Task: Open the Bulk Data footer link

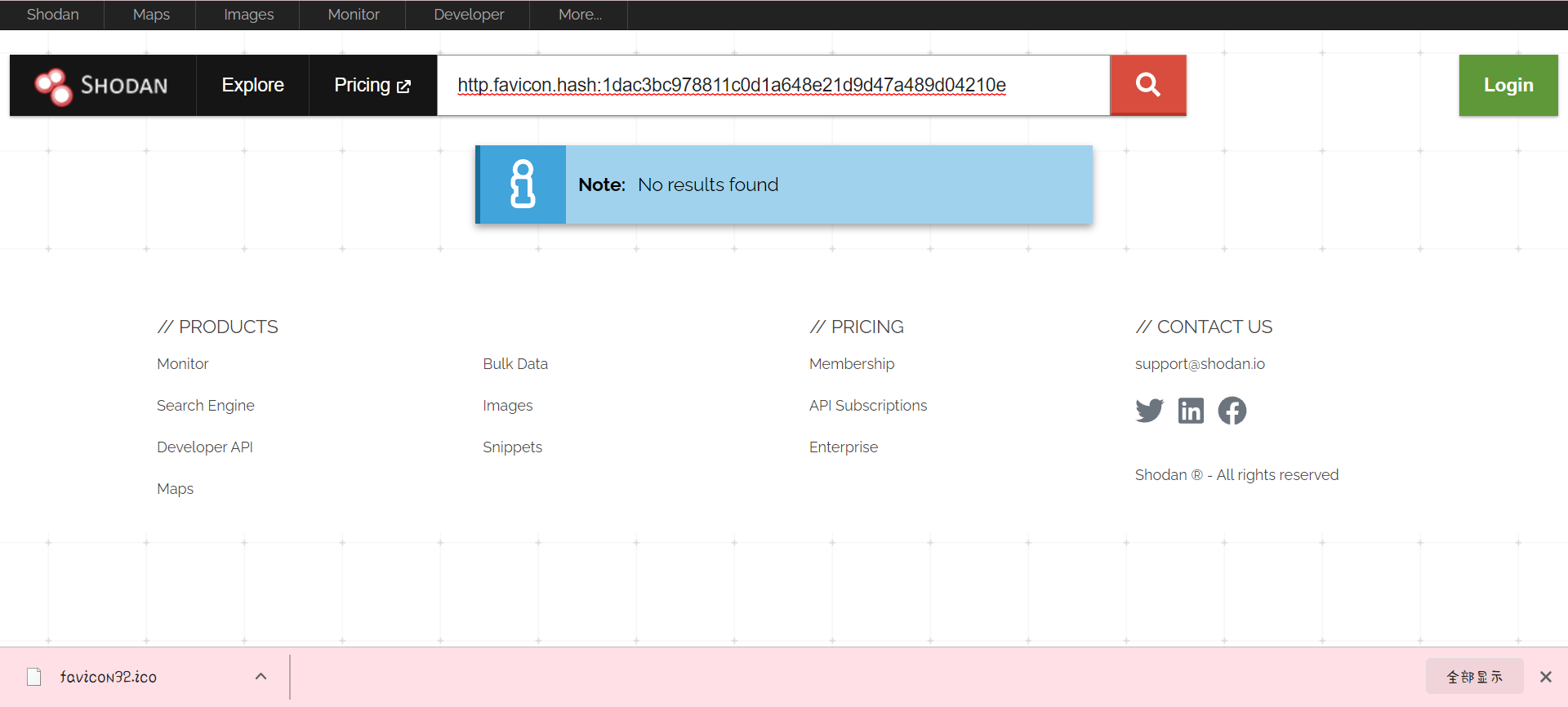Action: 515,364
